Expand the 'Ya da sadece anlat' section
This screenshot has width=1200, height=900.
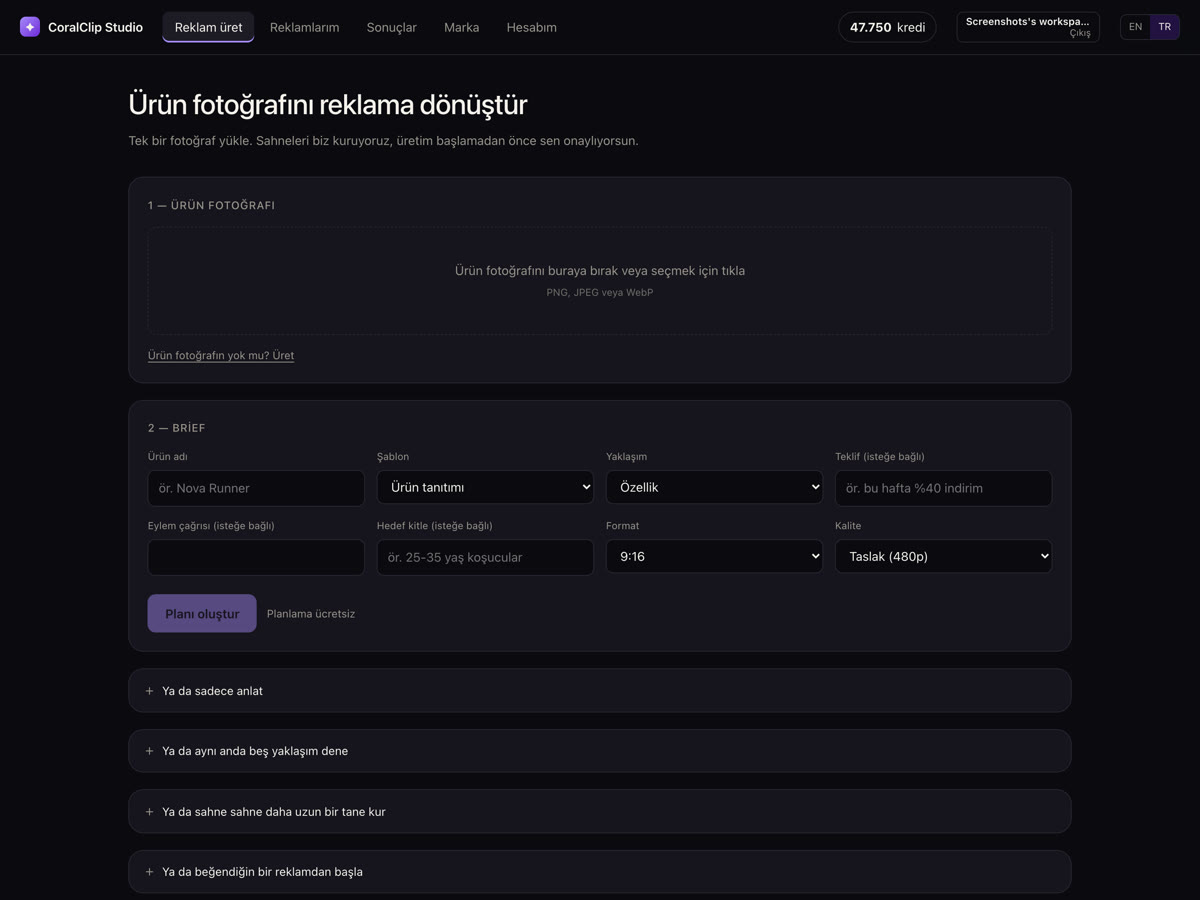click(x=600, y=691)
